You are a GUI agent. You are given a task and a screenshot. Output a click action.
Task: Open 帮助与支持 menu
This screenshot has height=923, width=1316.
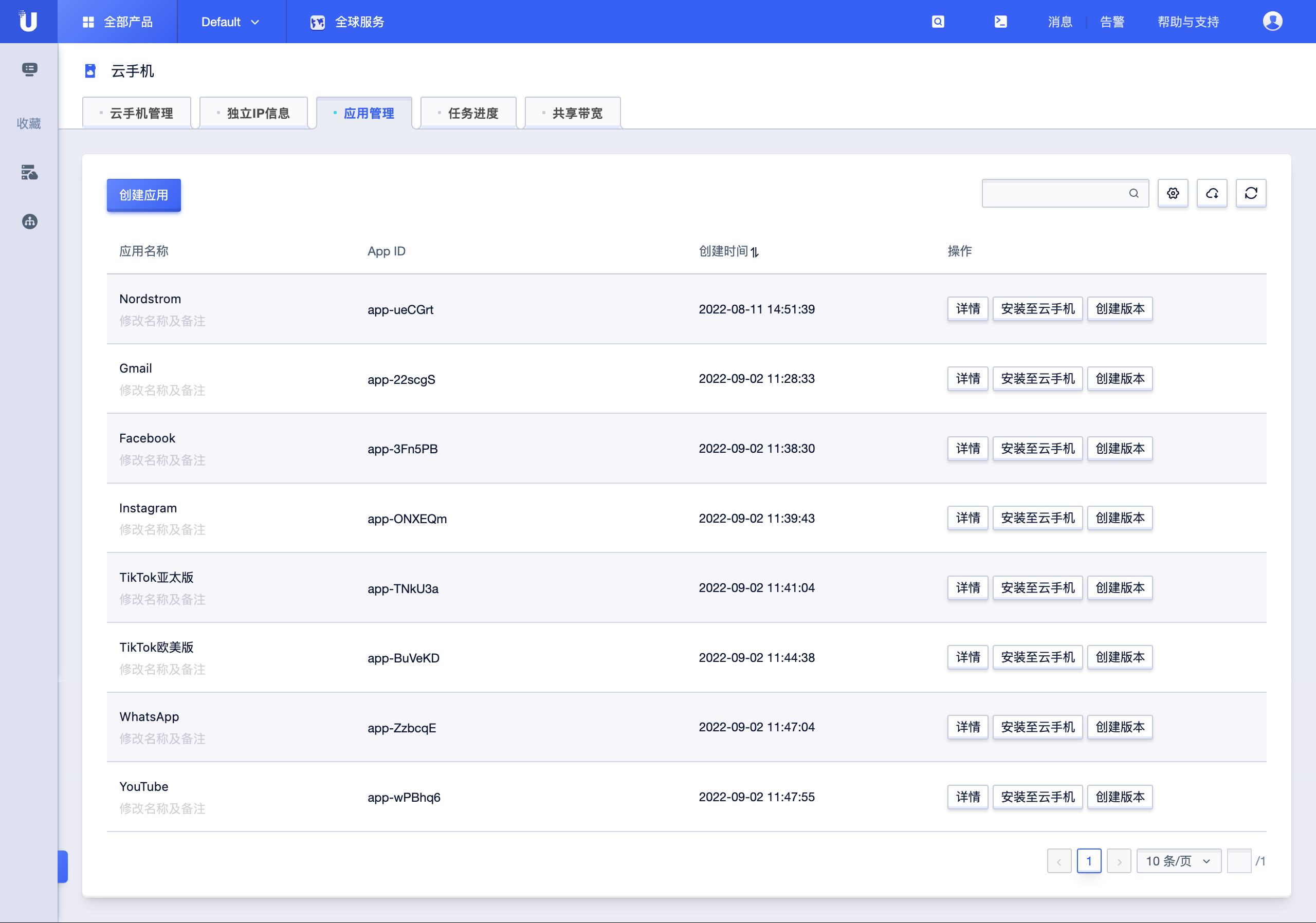click(1187, 22)
